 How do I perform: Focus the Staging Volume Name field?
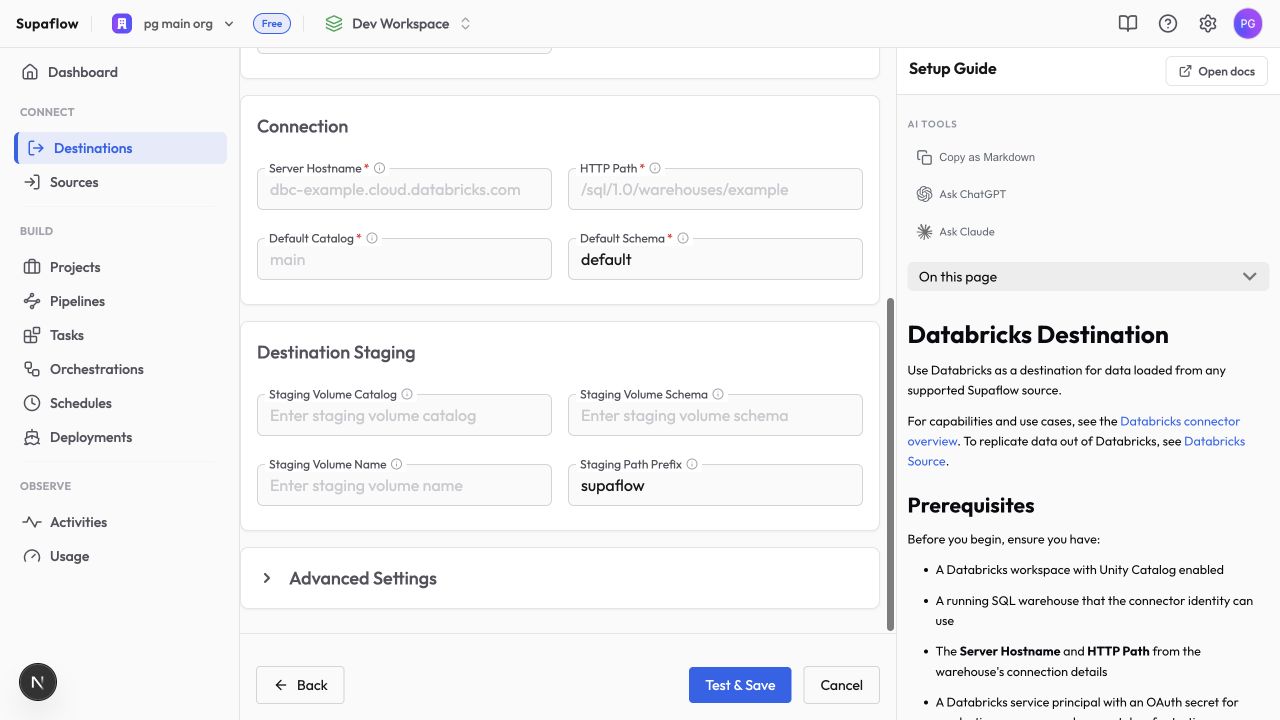pos(404,485)
